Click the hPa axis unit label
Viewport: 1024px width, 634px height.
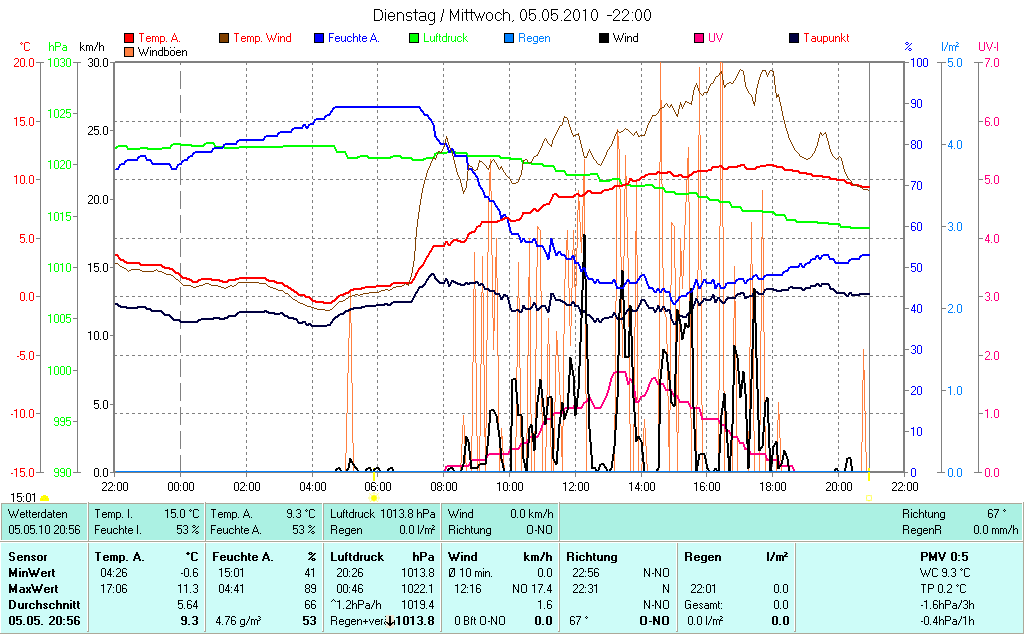tap(57, 47)
